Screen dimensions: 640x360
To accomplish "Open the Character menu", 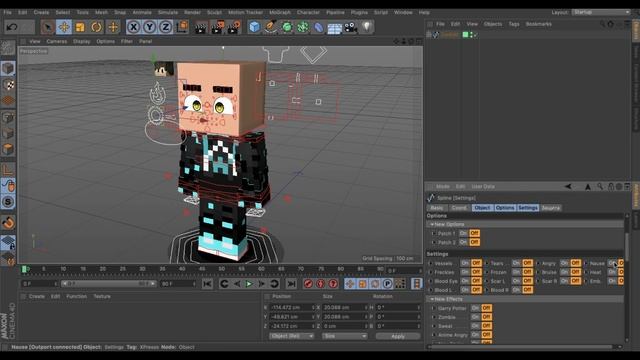I will 308,13.
